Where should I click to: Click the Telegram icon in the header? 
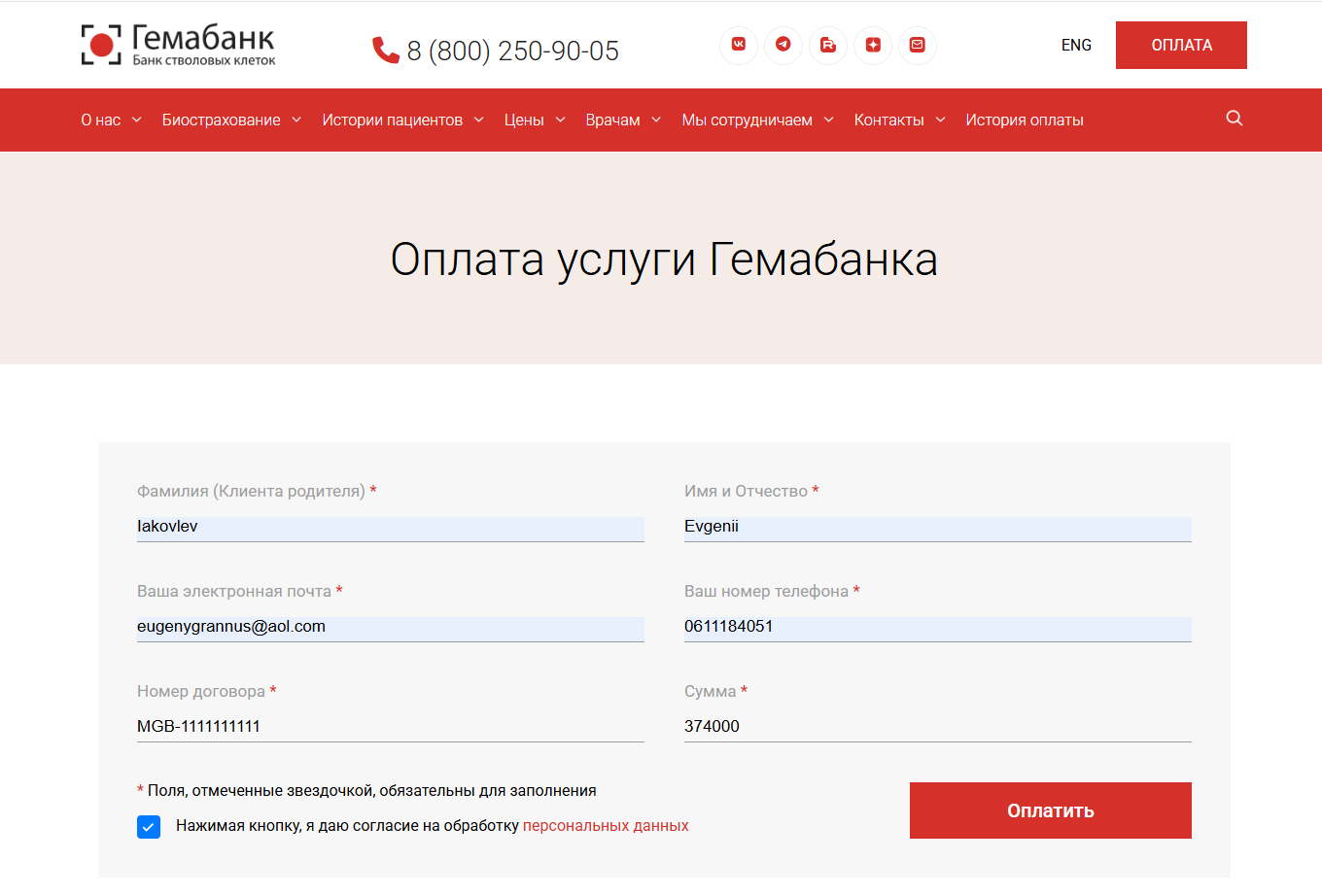coord(783,45)
